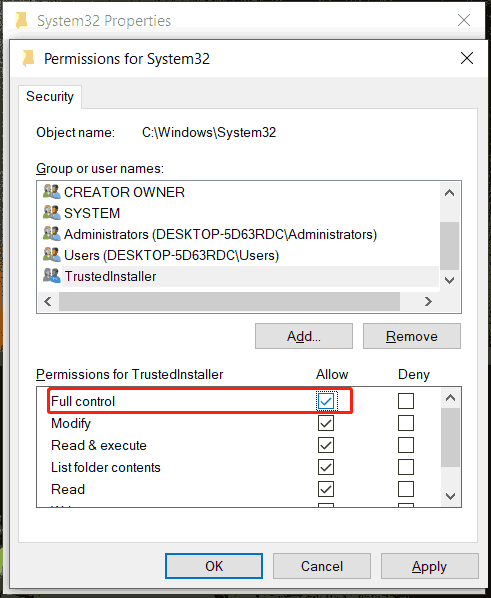Click the user list scroll right arrow

(428, 302)
